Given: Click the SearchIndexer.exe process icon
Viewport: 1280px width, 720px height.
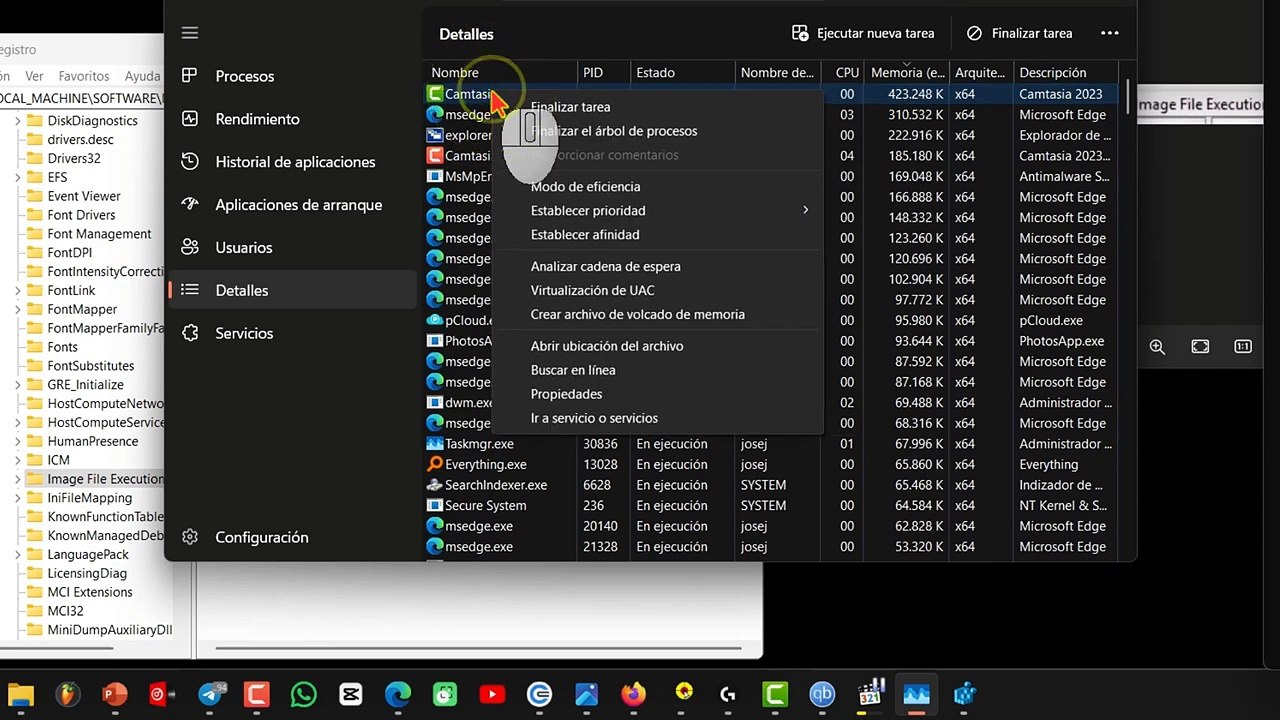Looking at the screenshot, I should coord(435,485).
